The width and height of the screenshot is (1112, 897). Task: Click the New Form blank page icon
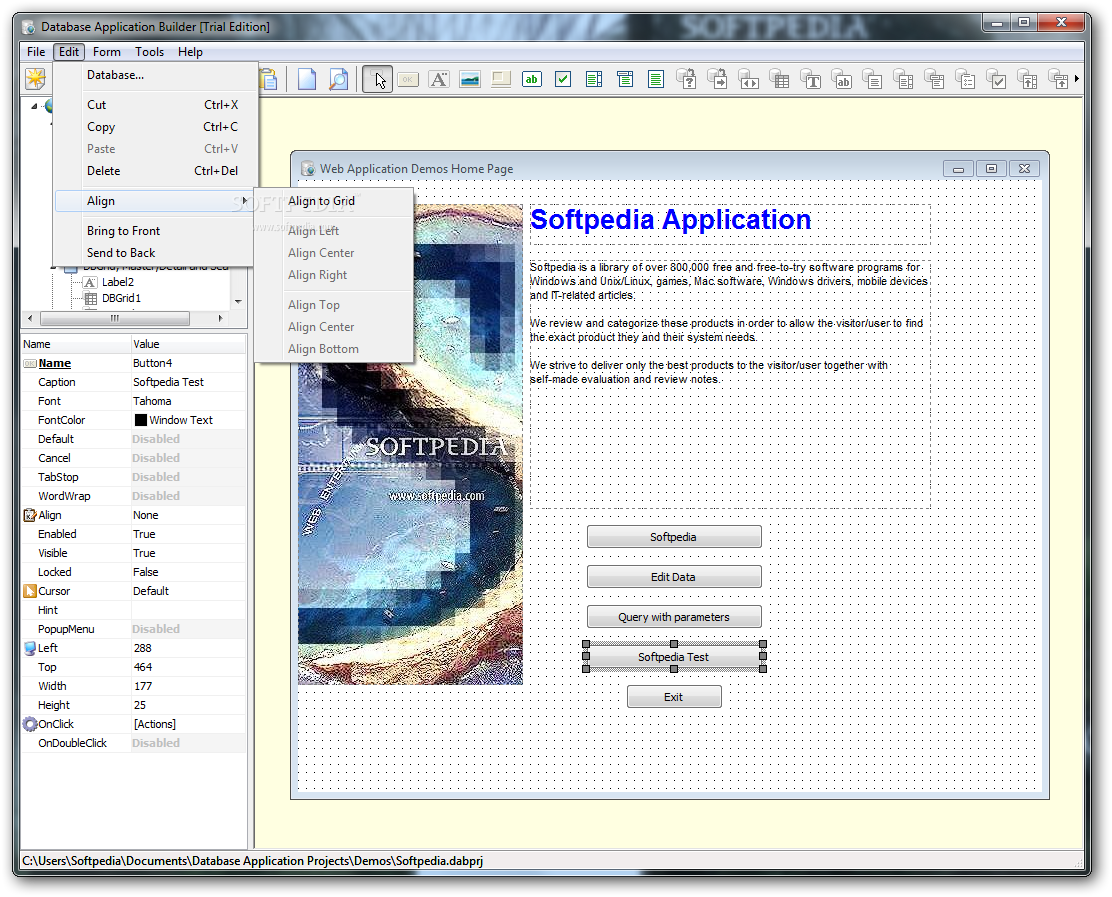[x=306, y=79]
